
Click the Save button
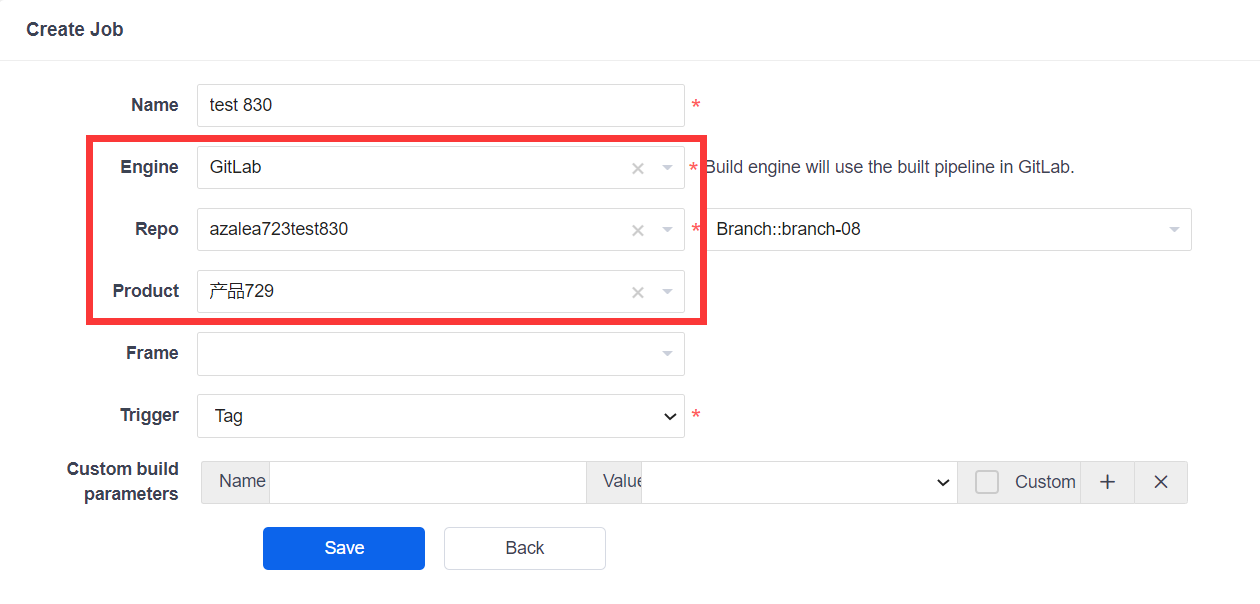pos(344,548)
